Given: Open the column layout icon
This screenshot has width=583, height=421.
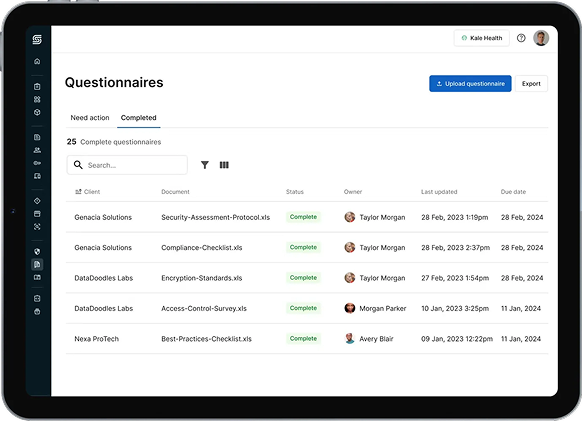Looking at the screenshot, I should [224, 165].
